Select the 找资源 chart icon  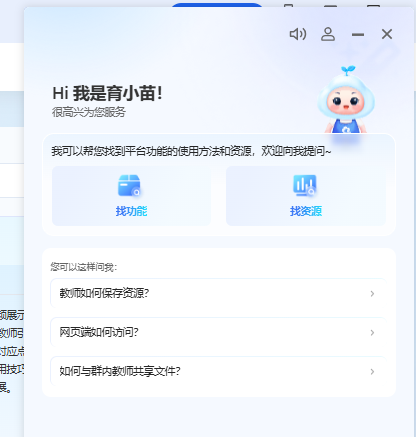pyautogui.click(x=305, y=185)
